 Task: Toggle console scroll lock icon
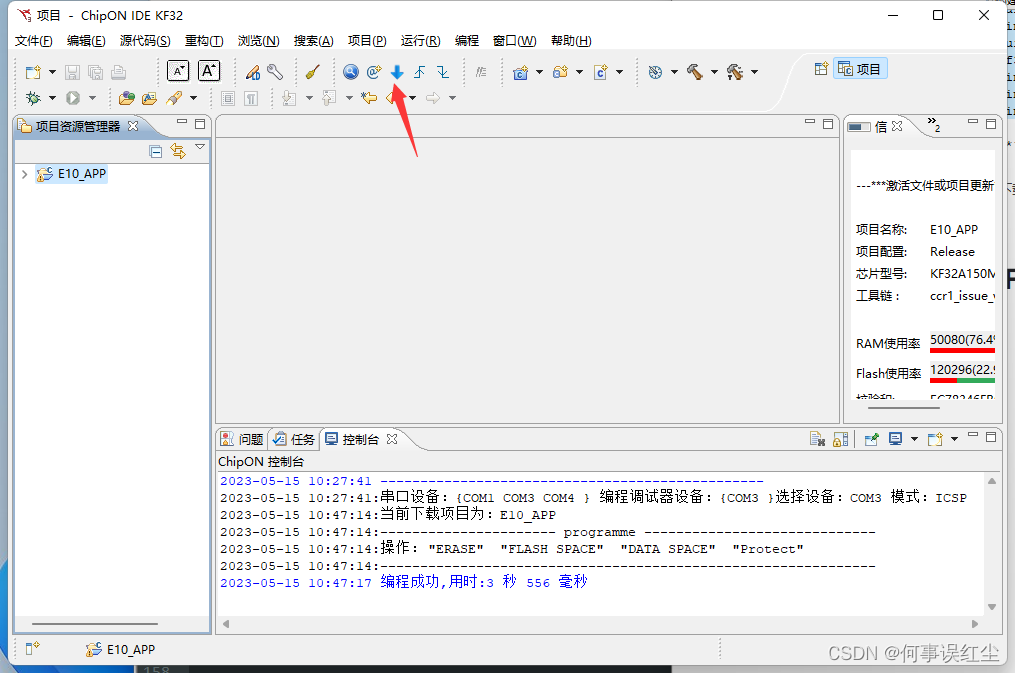(x=841, y=440)
